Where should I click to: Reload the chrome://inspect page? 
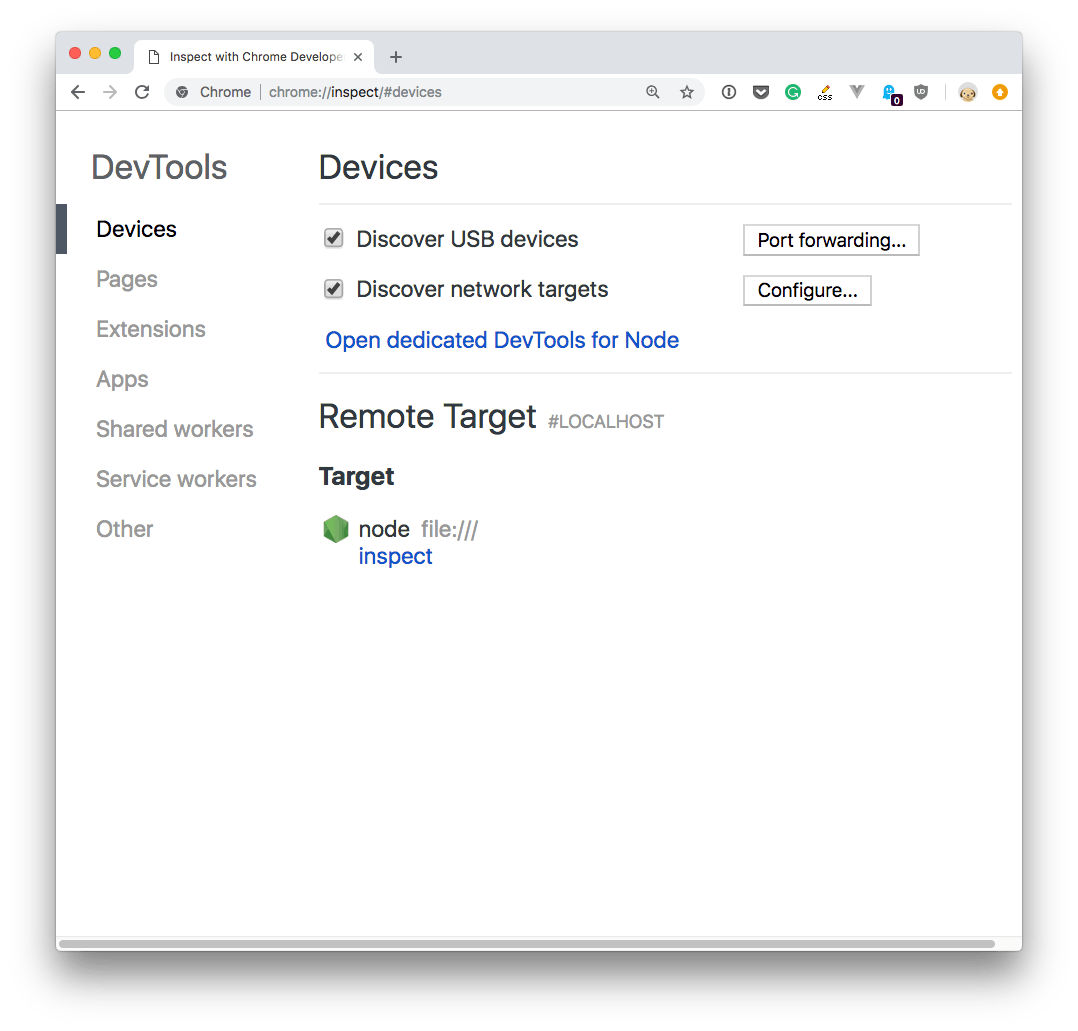pyautogui.click(x=142, y=92)
